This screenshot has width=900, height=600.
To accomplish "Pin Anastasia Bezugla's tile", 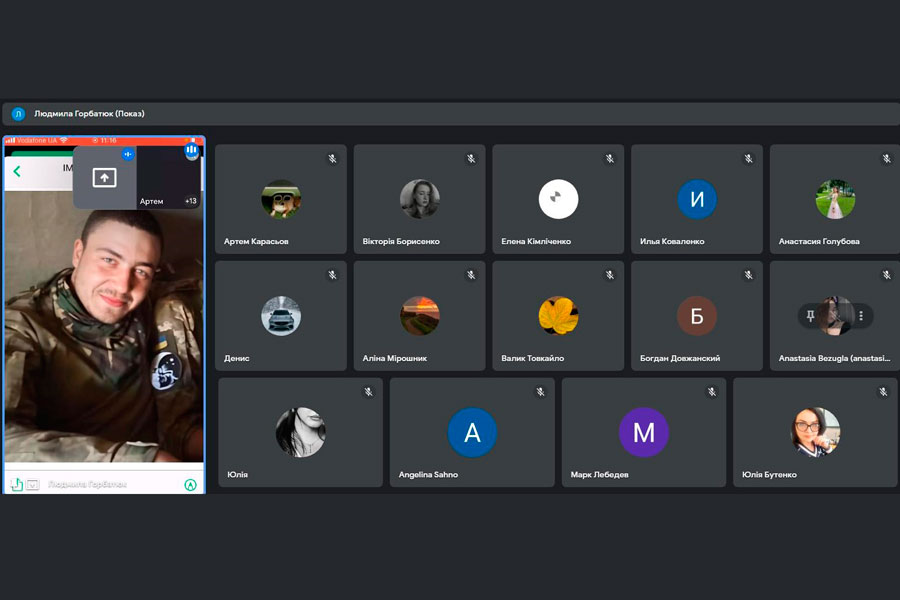I will pos(811,316).
